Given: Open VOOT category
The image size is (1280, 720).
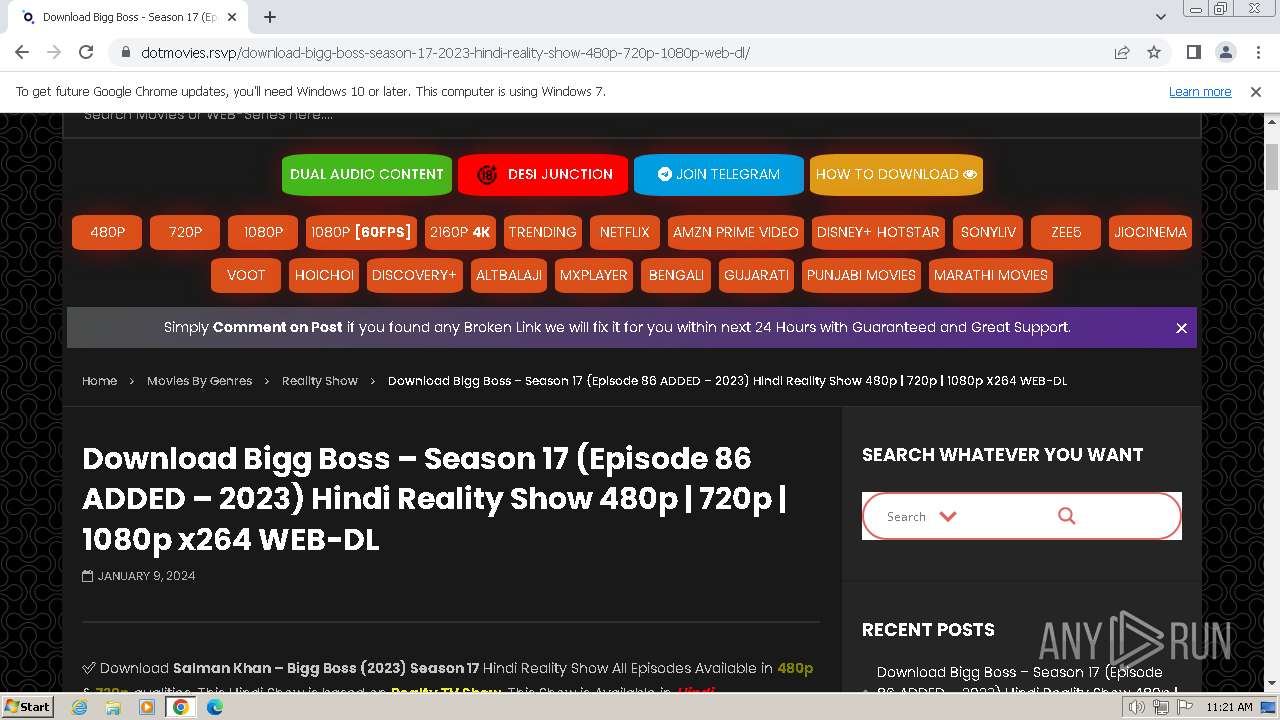Looking at the screenshot, I should click(246, 275).
